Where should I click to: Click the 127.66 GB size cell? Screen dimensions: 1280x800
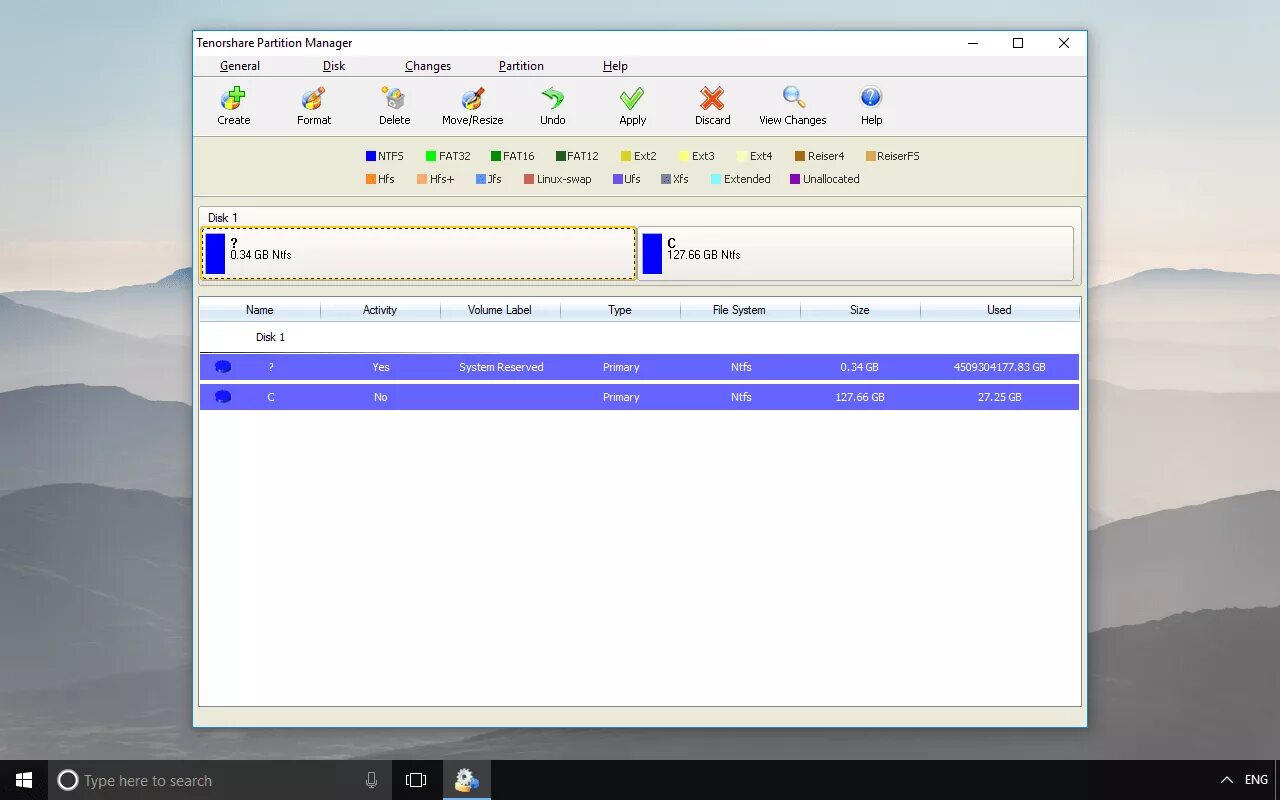point(860,397)
